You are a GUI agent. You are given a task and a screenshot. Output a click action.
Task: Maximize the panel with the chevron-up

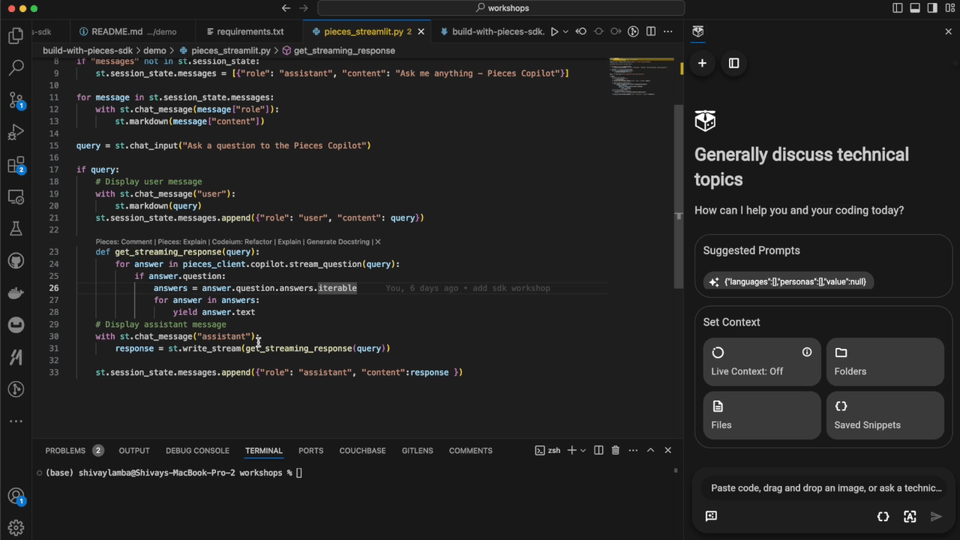click(650, 451)
